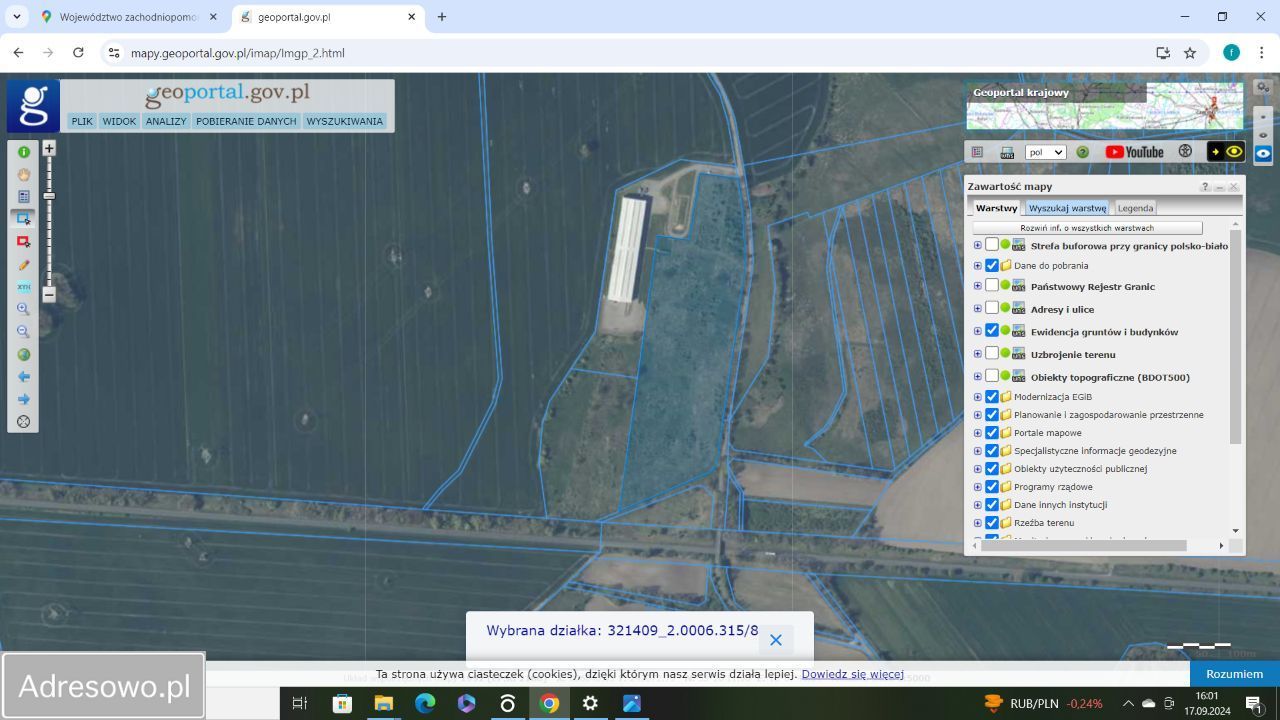Open the table list tool in left toolbar

24,197
